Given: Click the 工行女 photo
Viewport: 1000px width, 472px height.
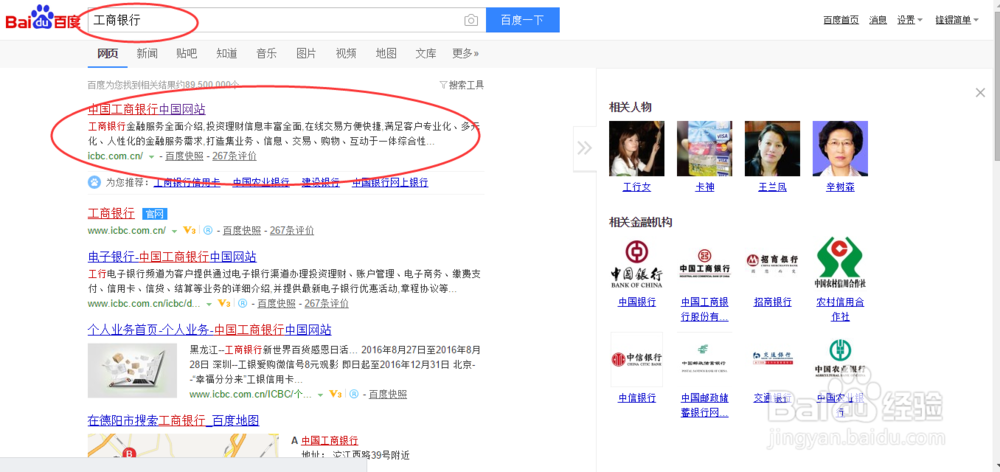Looking at the screenshot, I should point(636,149).
